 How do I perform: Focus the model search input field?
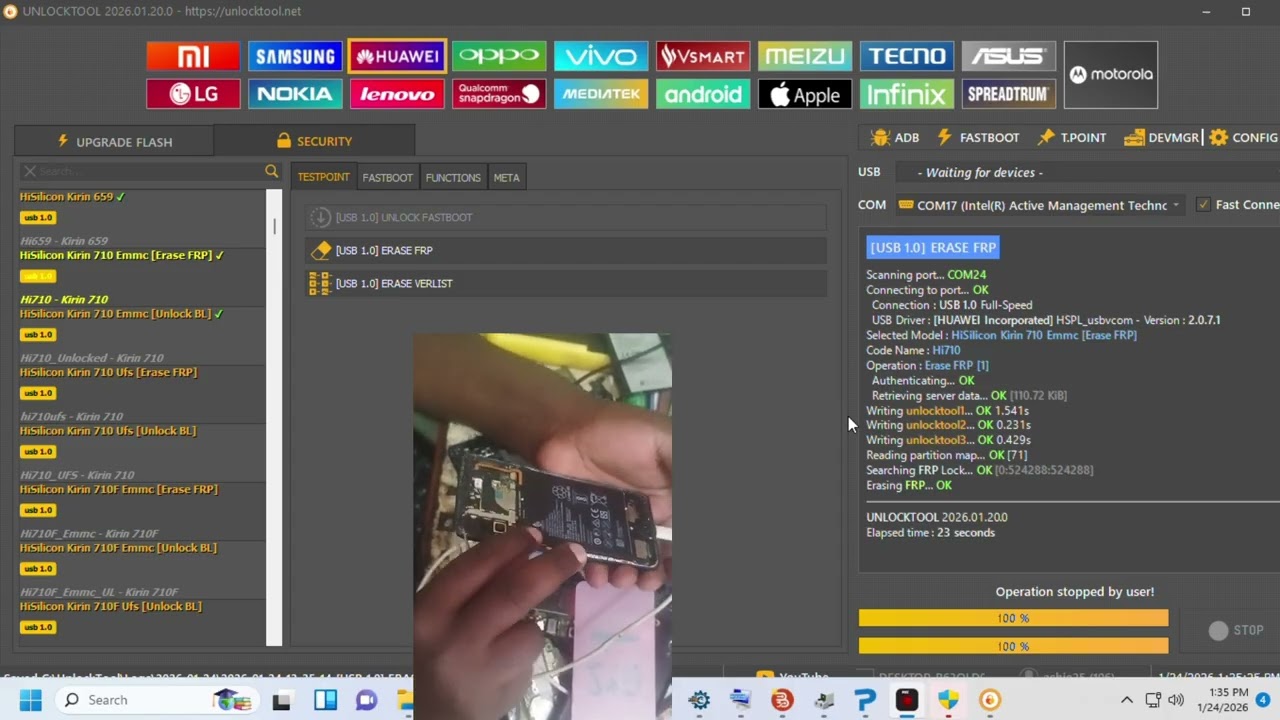coord(150,172)
